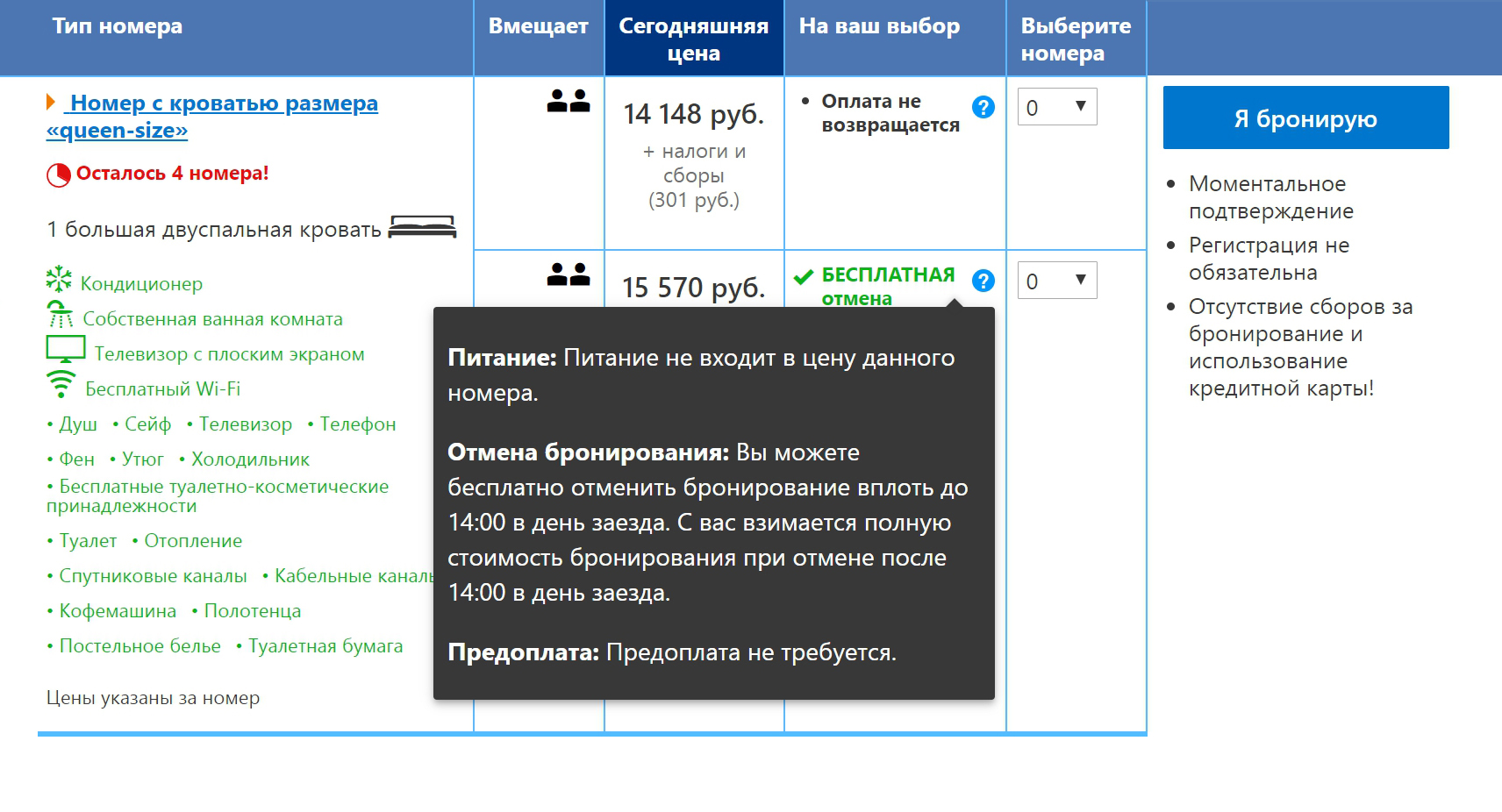This screenshot has width=1502, height=812.
Task: Click the orange arrow beside the room title
Action: (51, 103)
